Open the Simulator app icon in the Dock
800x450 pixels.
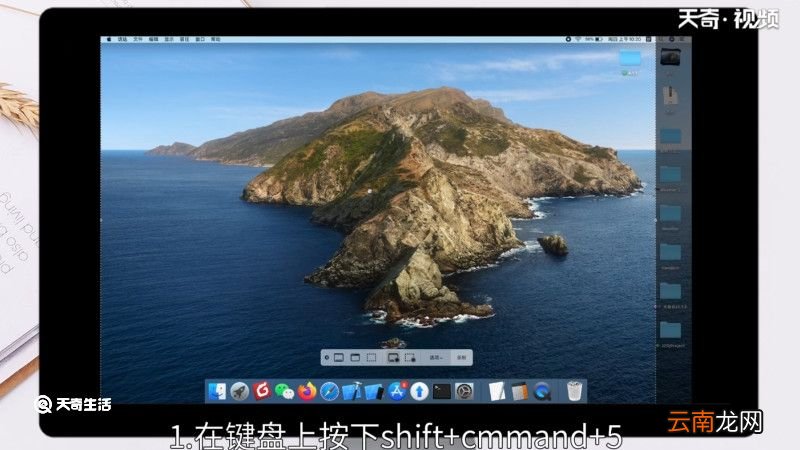point(374,391)
